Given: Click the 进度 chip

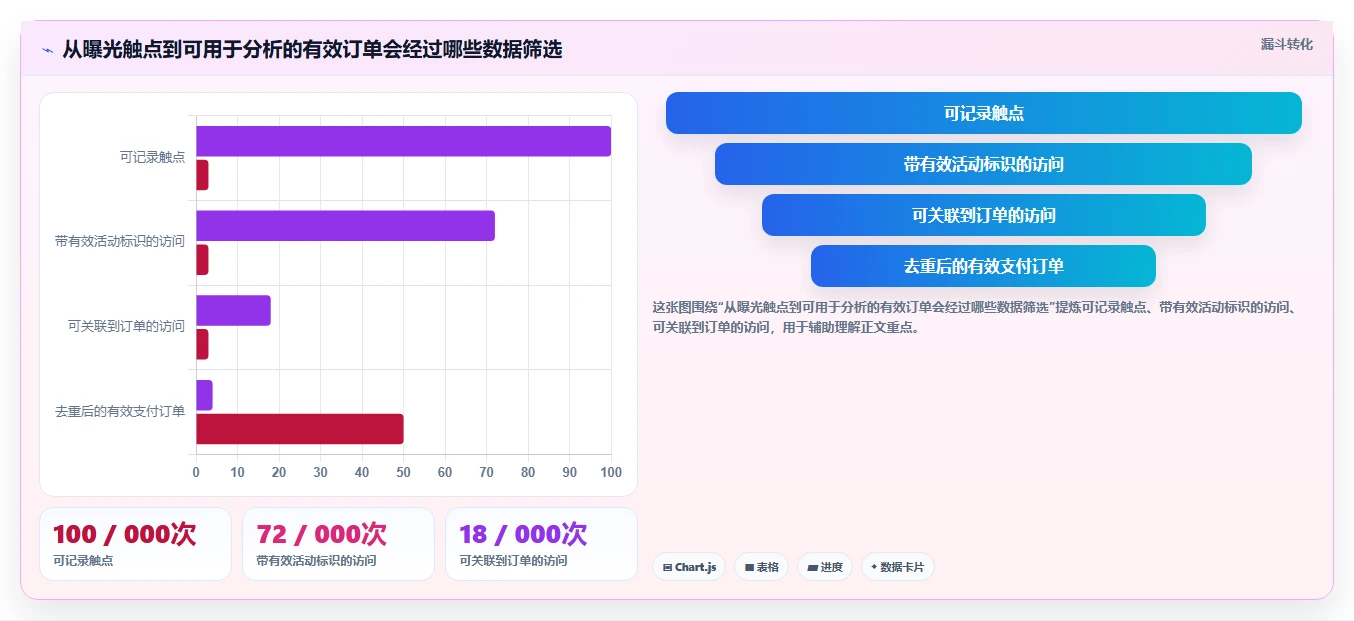Looking at the screenshot, I should pos(825,567).
